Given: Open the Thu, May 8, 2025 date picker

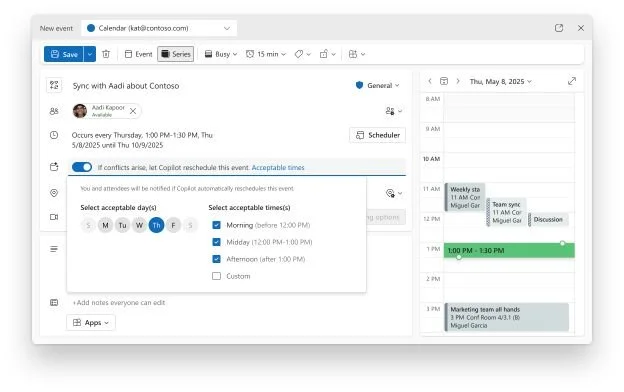Looking at the screenshot, I should click(501, 82).
